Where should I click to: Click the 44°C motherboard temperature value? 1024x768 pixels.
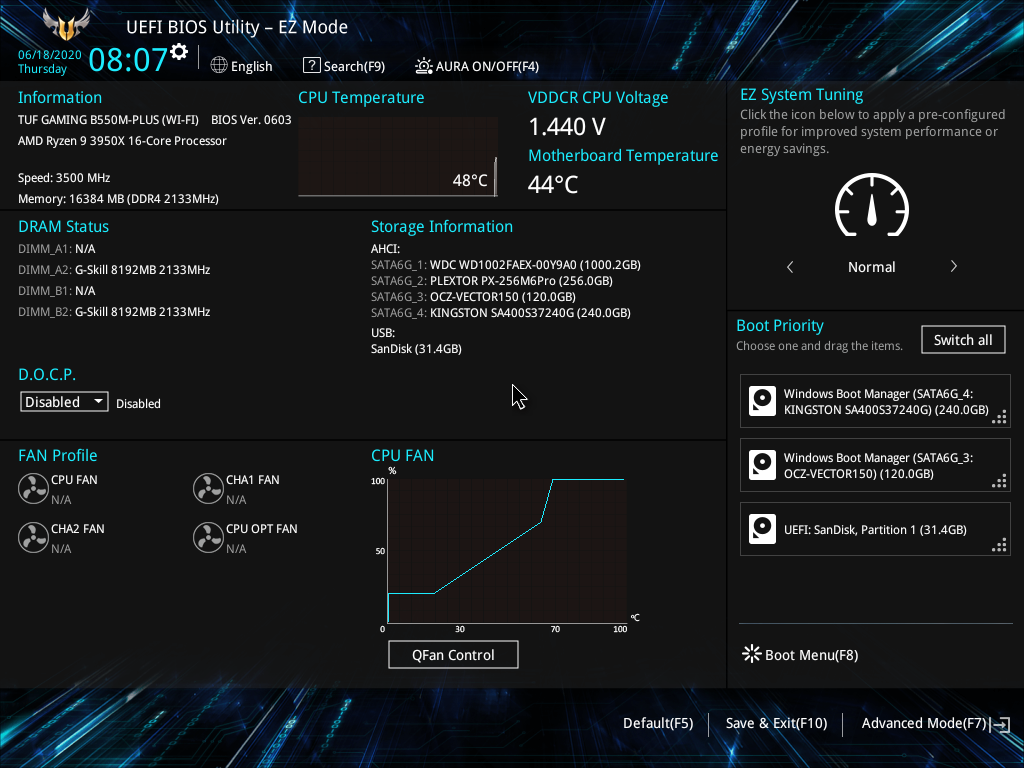(553, 185)
